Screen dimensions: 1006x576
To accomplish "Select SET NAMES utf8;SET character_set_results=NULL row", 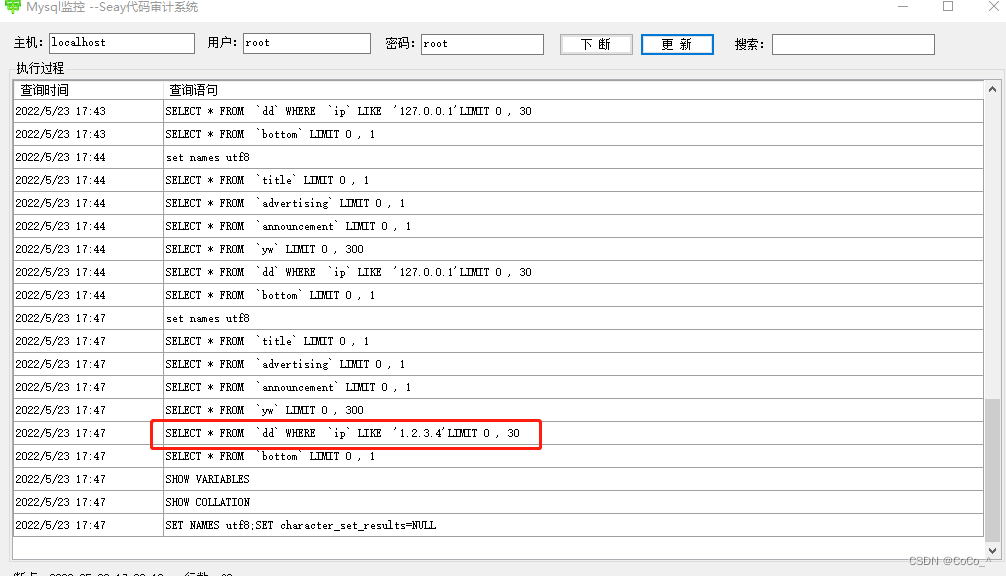I will click(499, 525).
